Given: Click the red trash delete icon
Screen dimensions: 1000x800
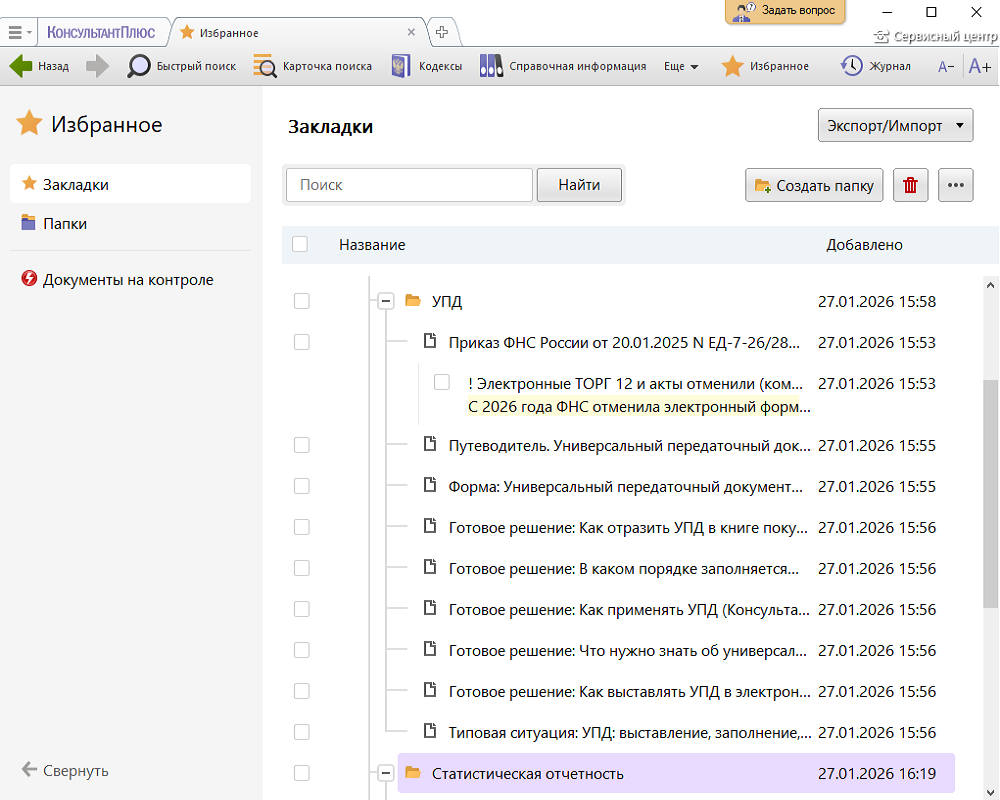Looking at the screenshot, I should (x=910, y=185).
